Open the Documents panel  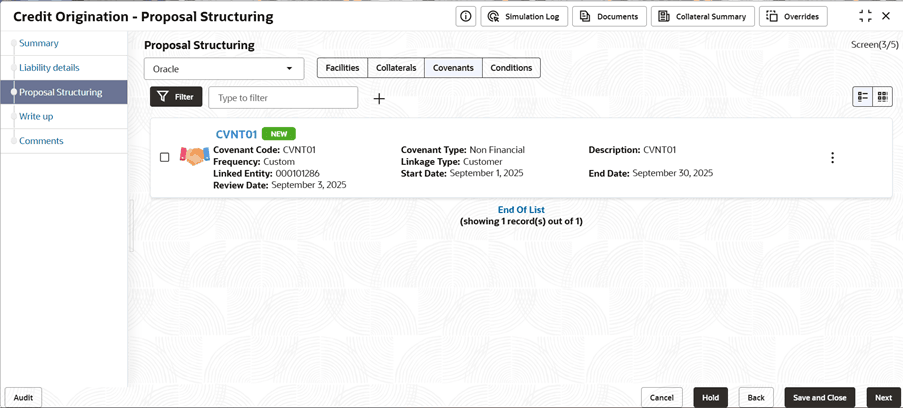point(609,17)
